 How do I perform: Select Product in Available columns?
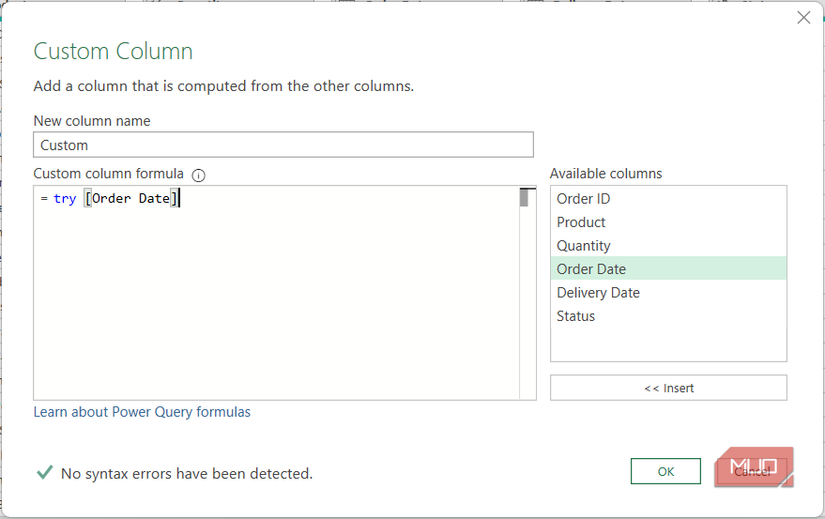click(x=581, y=222)
